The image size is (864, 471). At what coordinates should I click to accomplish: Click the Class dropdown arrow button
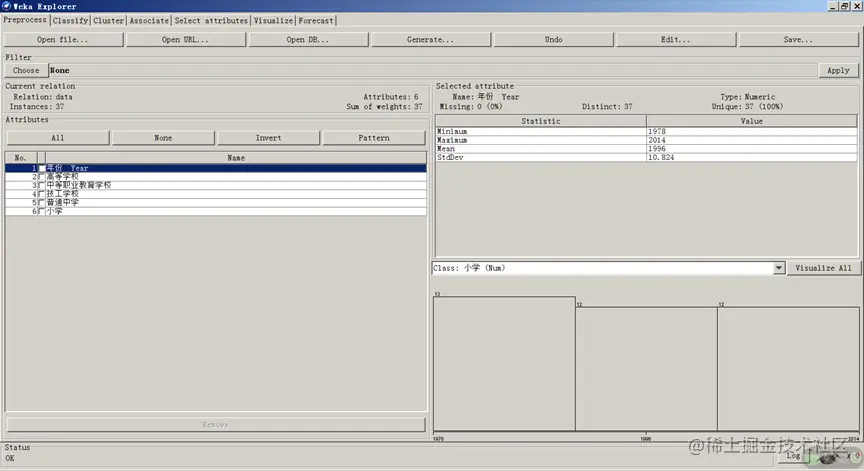[x=779, y=268]
